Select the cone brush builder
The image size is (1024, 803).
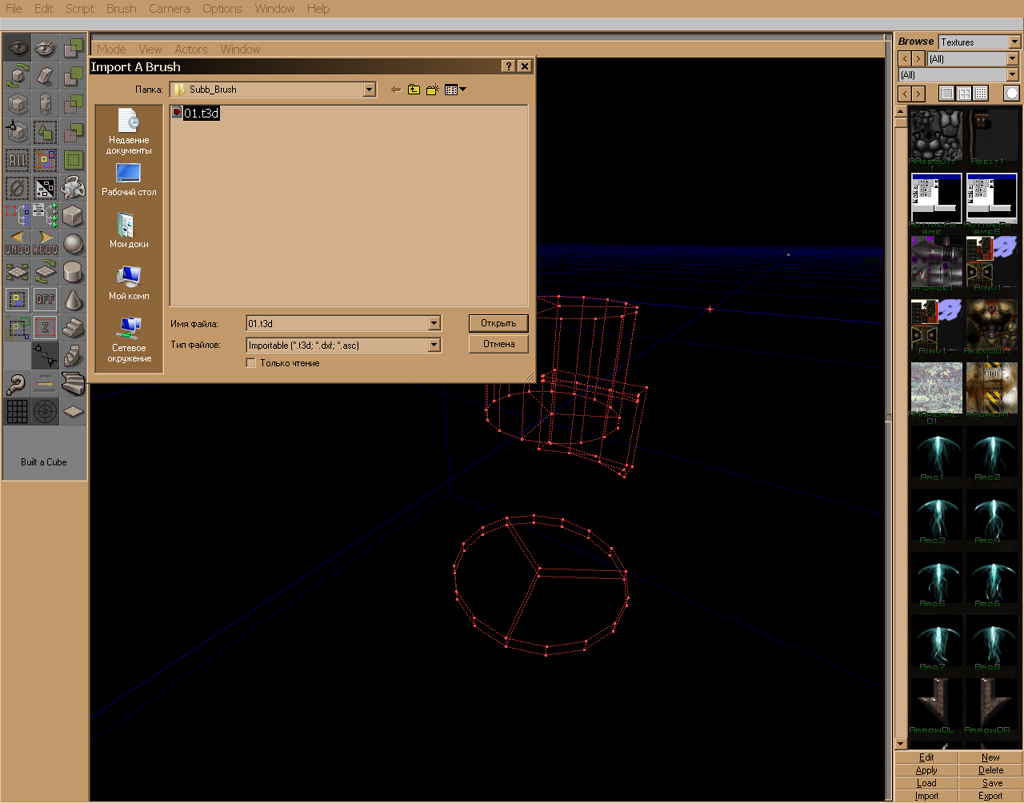(x=73, y=299)
